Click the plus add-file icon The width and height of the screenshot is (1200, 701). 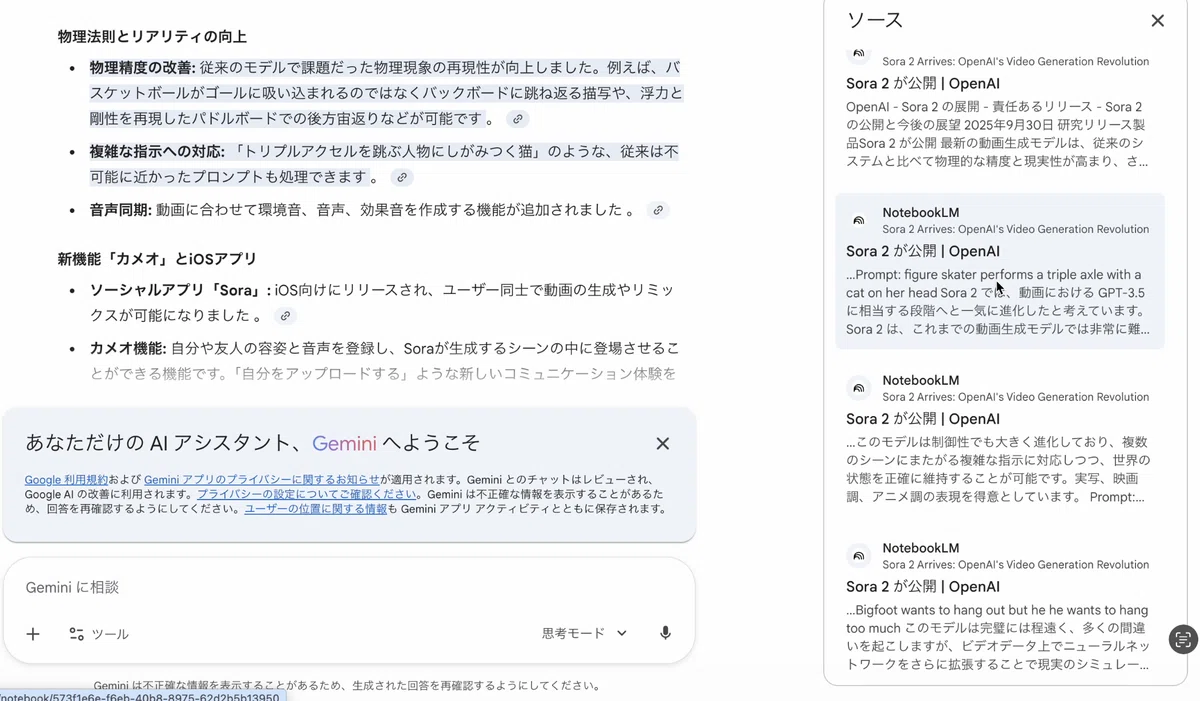(x=33, y=633)
